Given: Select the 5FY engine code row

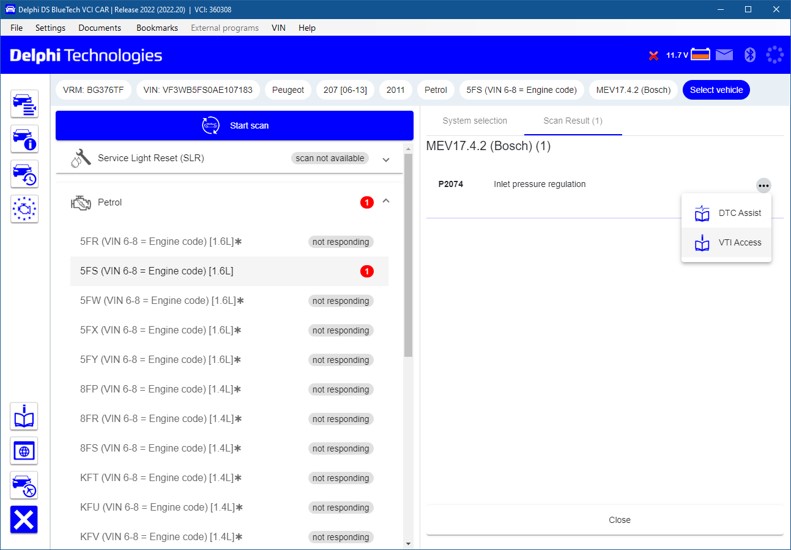Looking at the screenshot, I should click(x=230, y=360).
